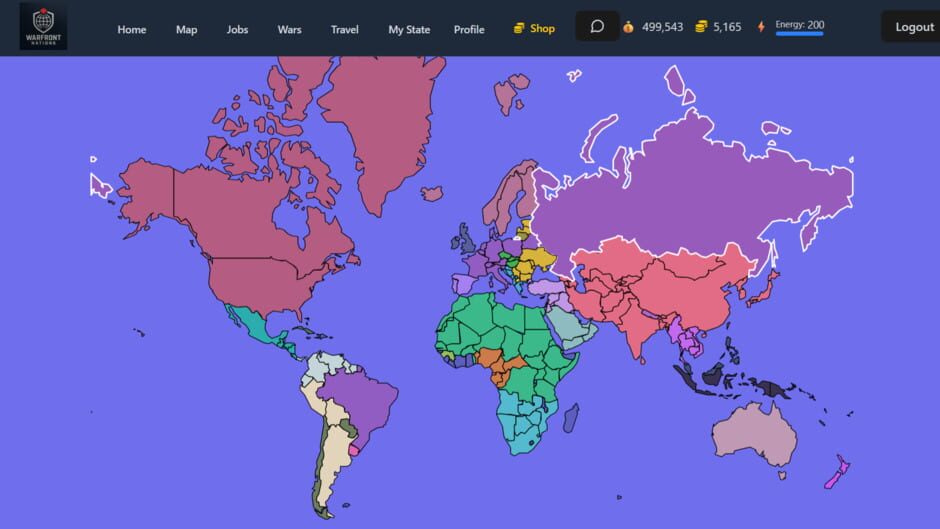
Task: Click the gold coins stack icon
Action: (x=702, y=27)
